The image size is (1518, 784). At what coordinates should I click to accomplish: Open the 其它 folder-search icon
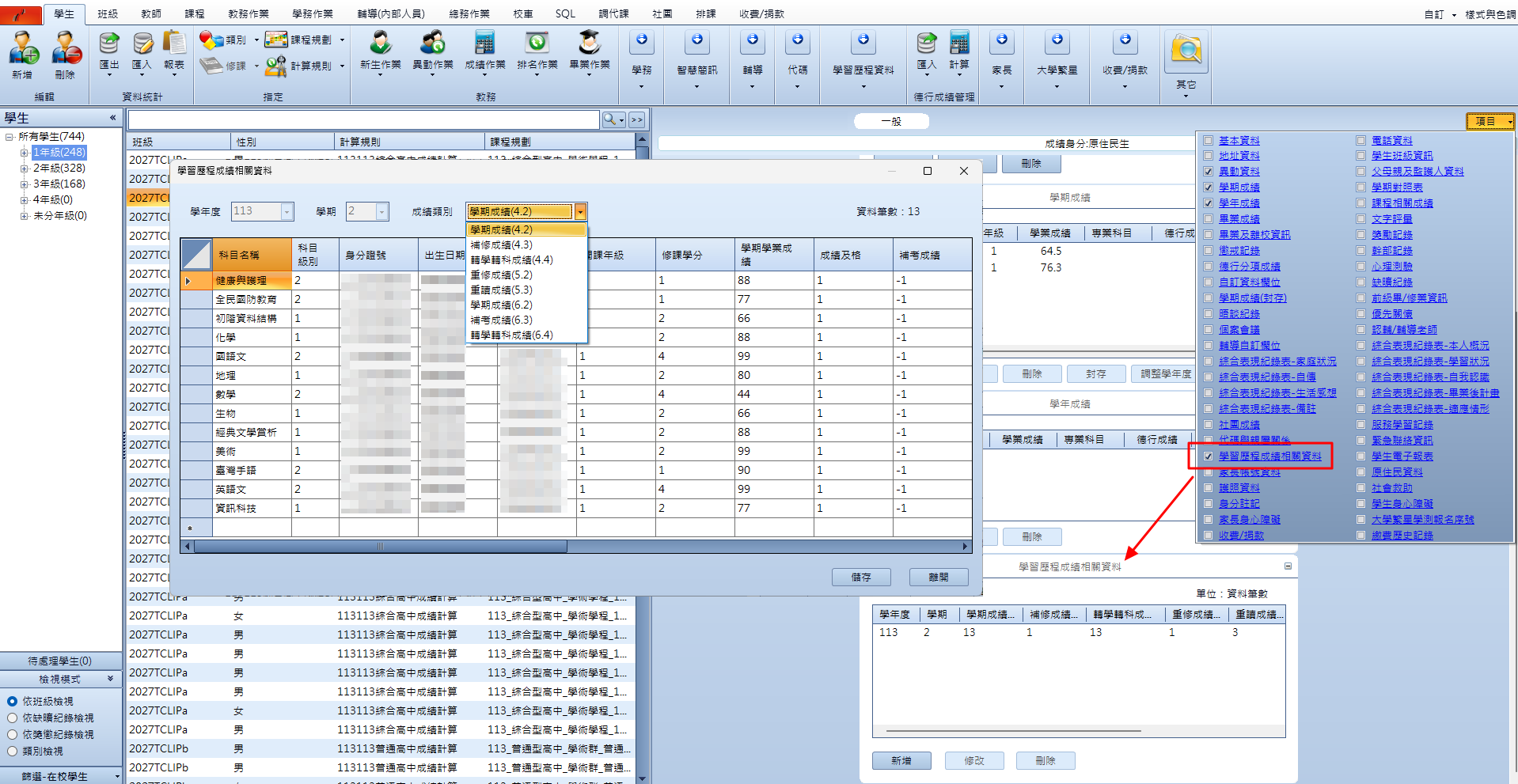1186,51
